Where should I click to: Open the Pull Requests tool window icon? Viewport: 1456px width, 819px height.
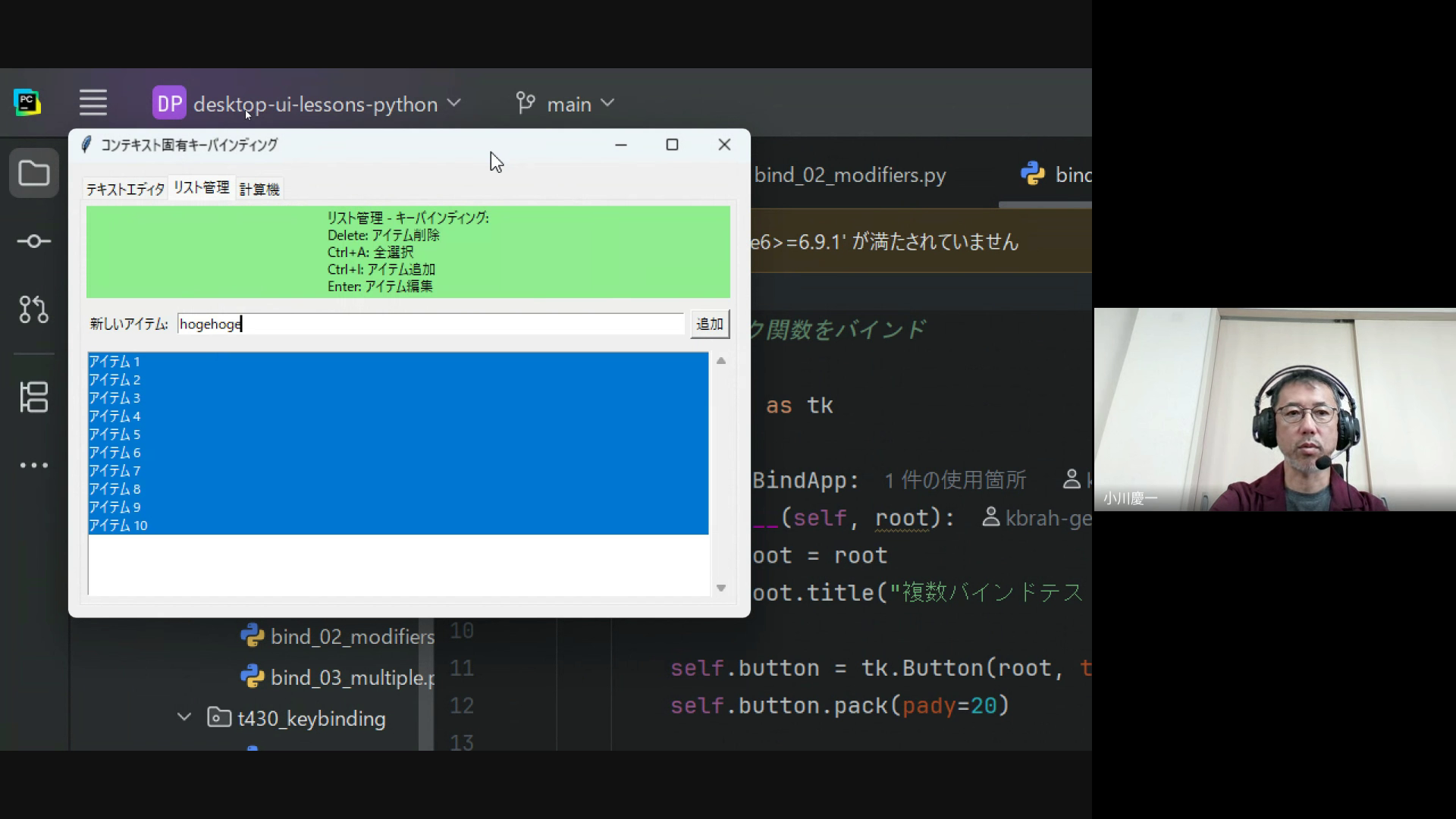(34, 309)
